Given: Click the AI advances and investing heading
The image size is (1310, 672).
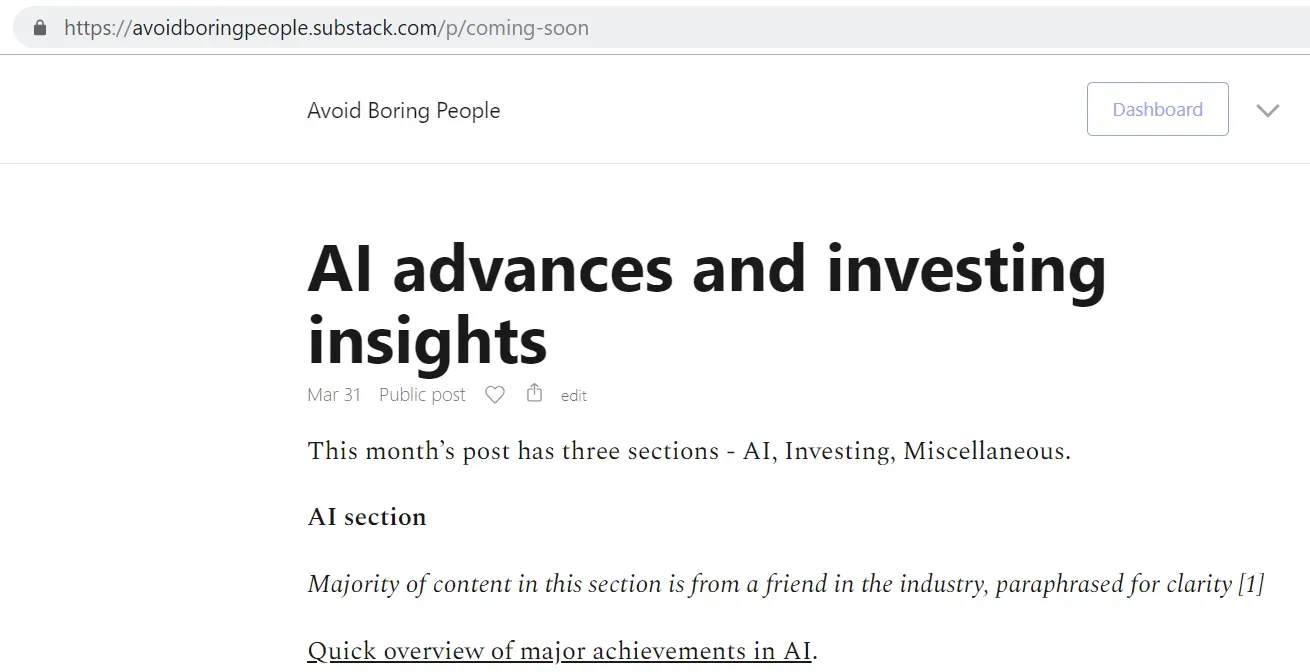Looking at the screenshot, I should pos(706,270).
